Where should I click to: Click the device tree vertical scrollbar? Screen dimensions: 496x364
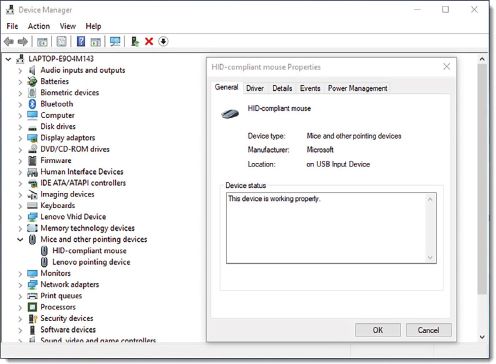482,179
